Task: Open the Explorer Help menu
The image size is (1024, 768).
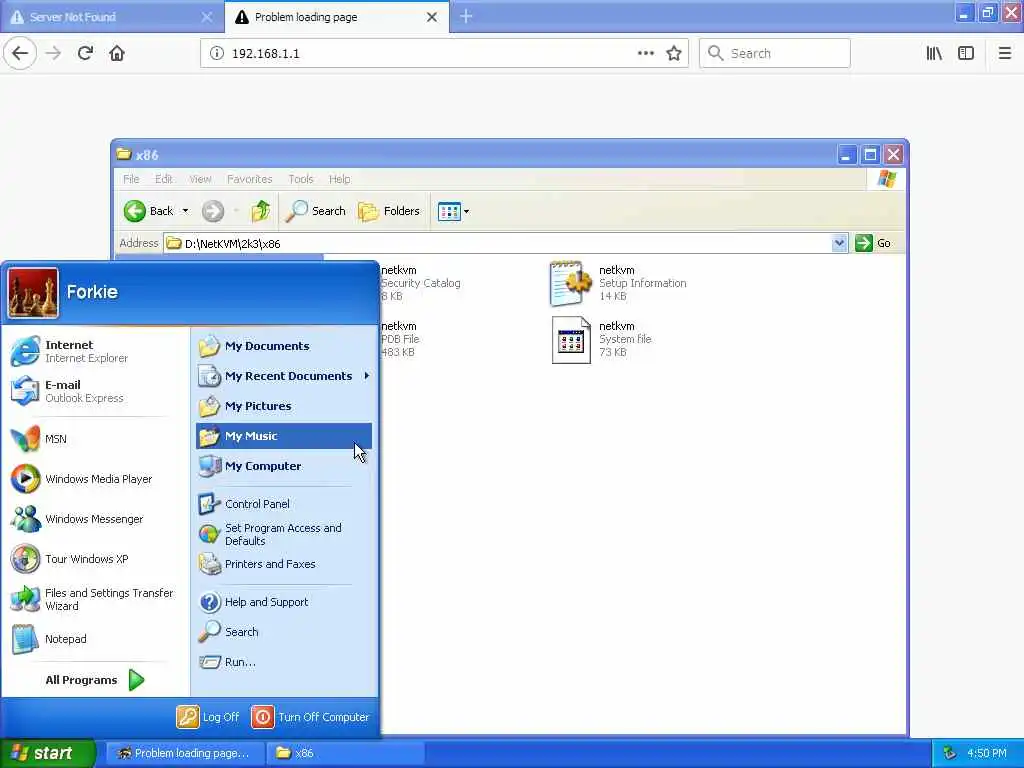Action: (x=340, y=179)
